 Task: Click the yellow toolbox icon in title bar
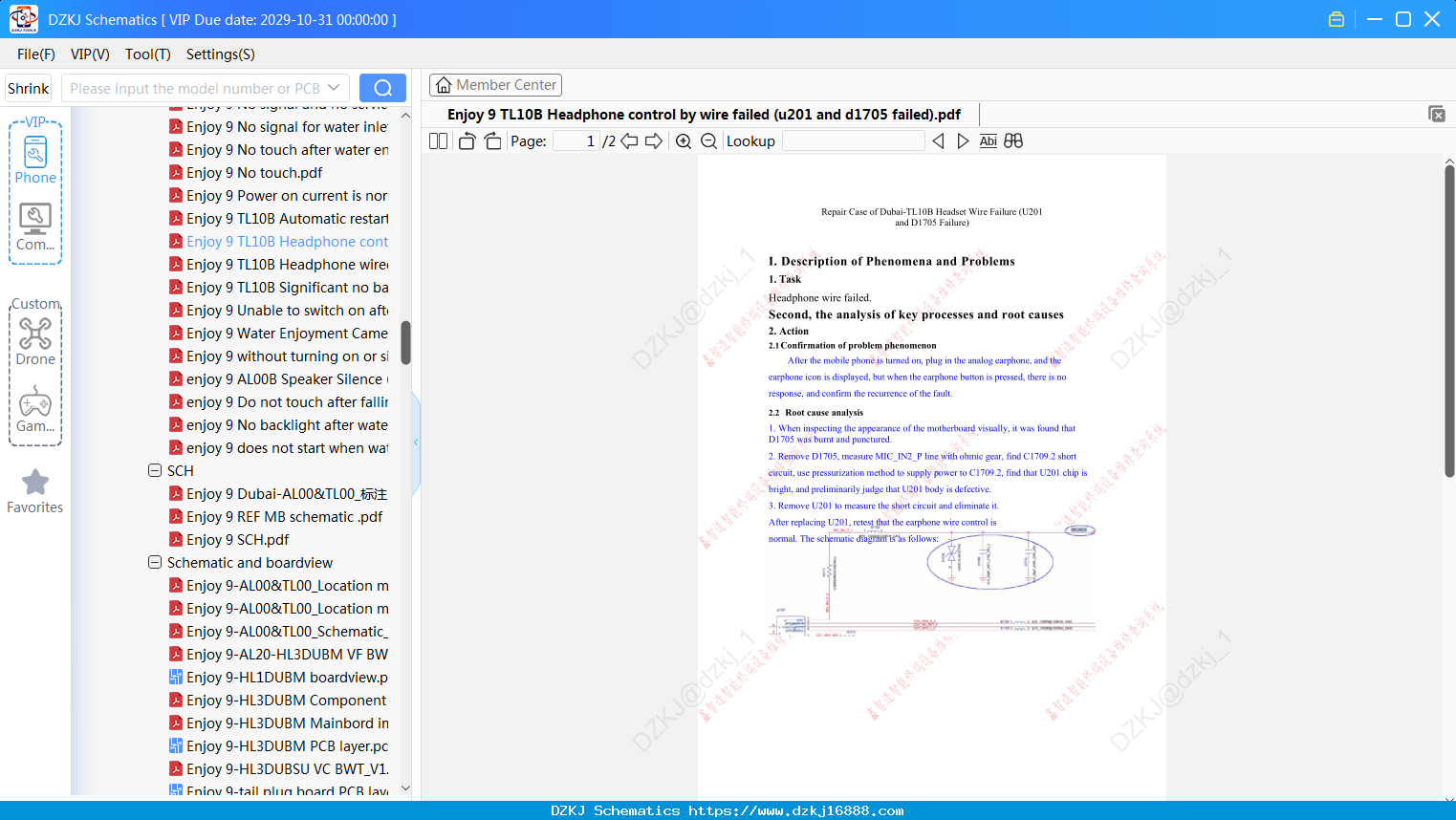pyautogui.click(x=1336, y=19)
